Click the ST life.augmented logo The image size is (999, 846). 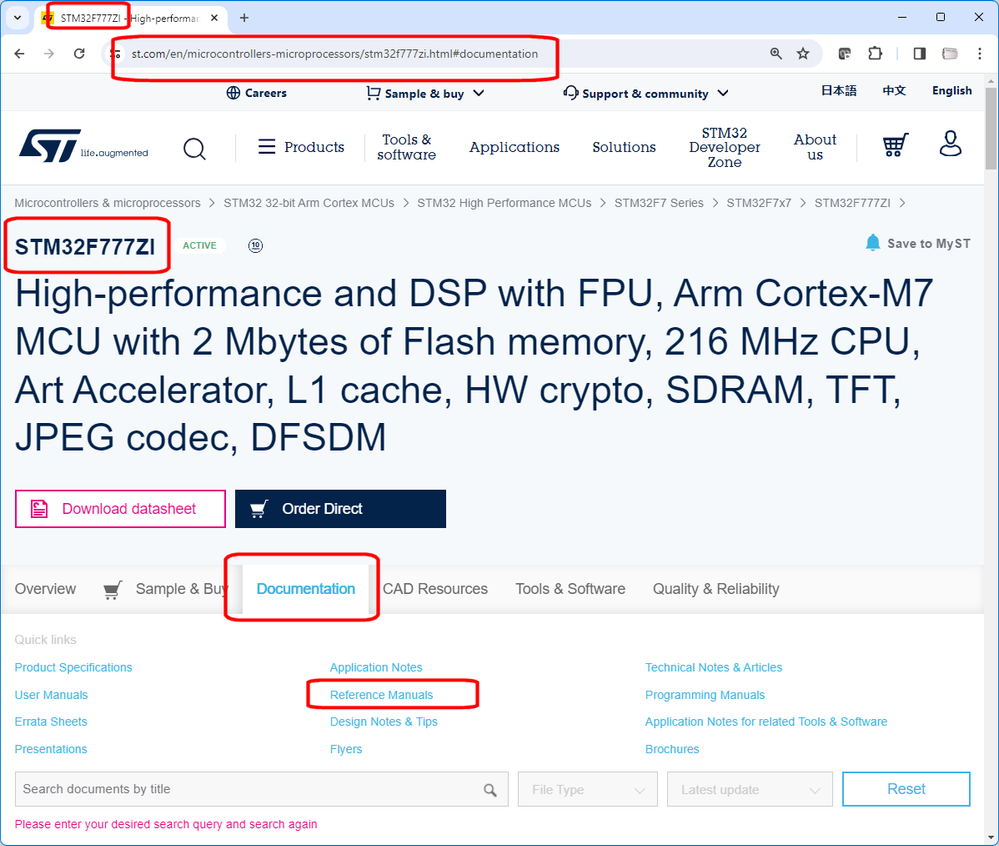(83, 146)
